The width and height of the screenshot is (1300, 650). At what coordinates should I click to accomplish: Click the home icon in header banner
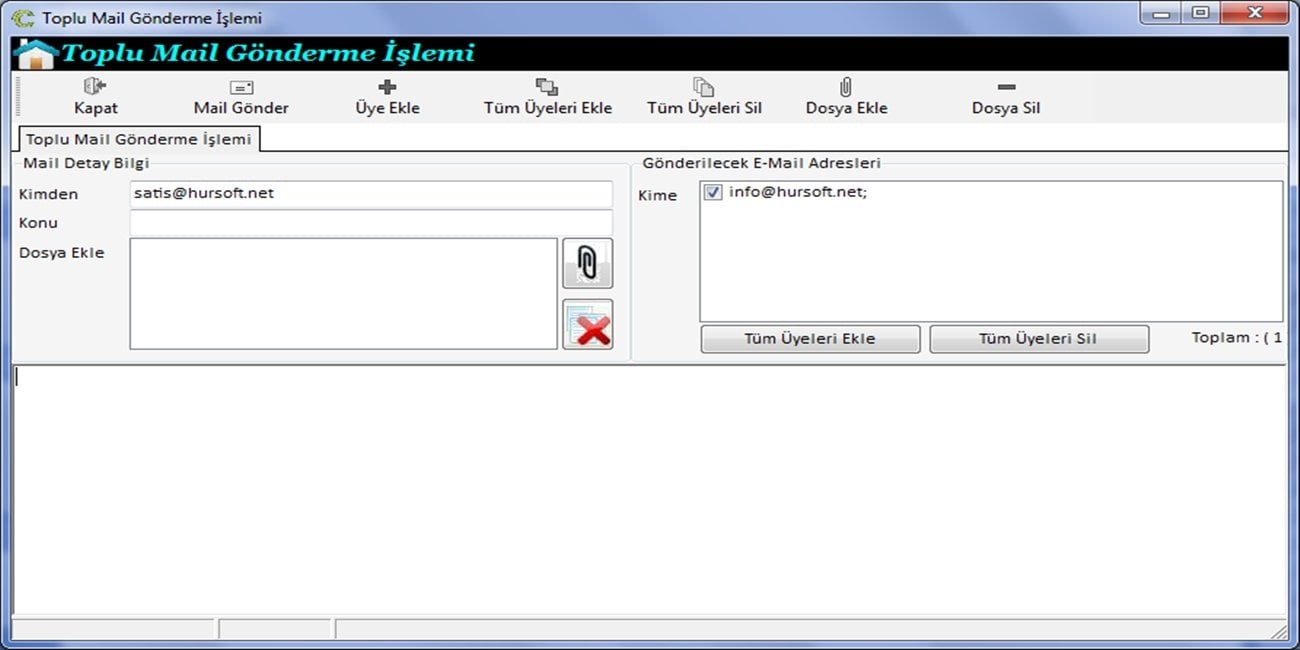click(x=36, y=54)
